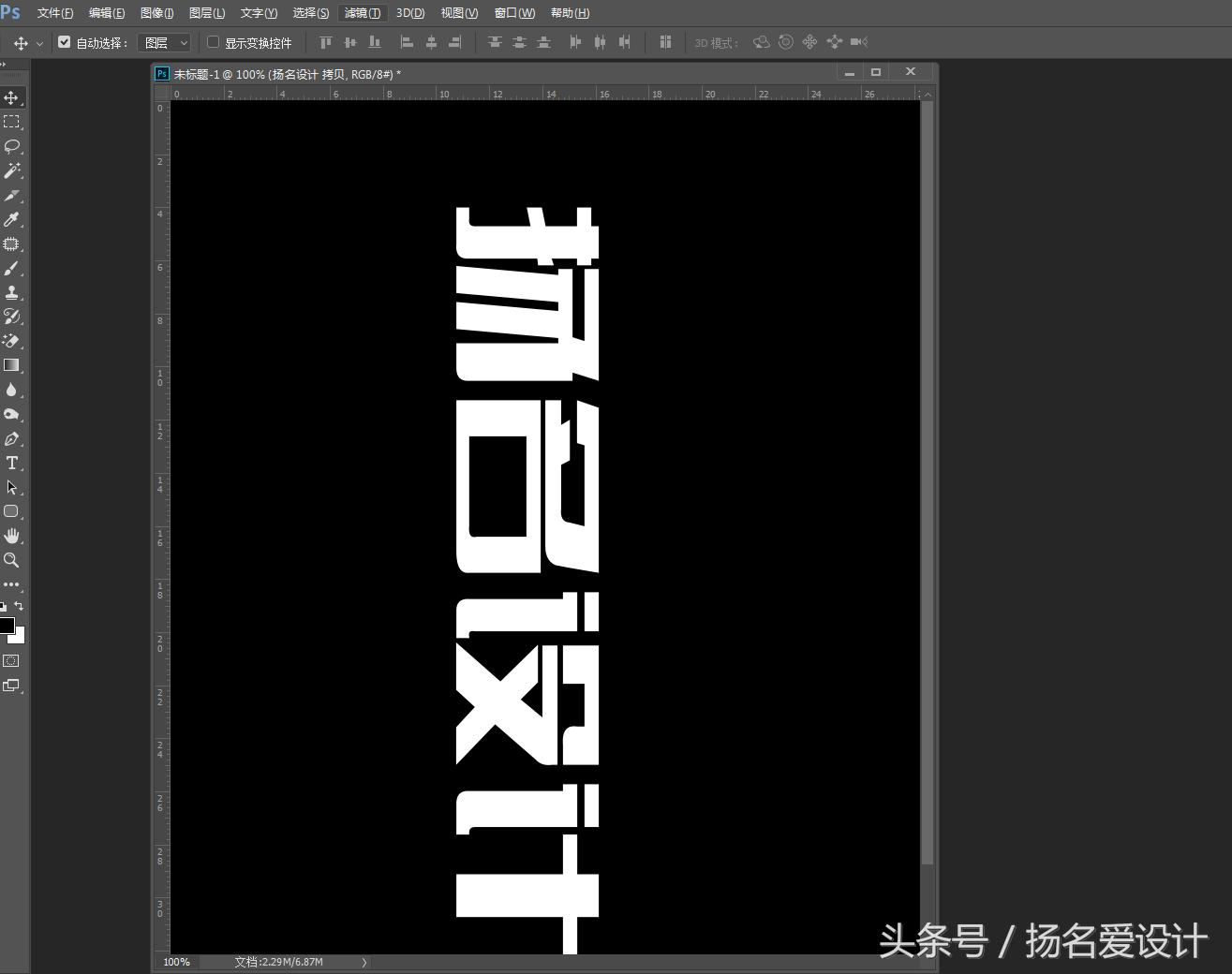Select the Rectangular Marquee tool
Image resolution: width=1232 pixels, height=974 pixels.
click(x=12, y=121)
